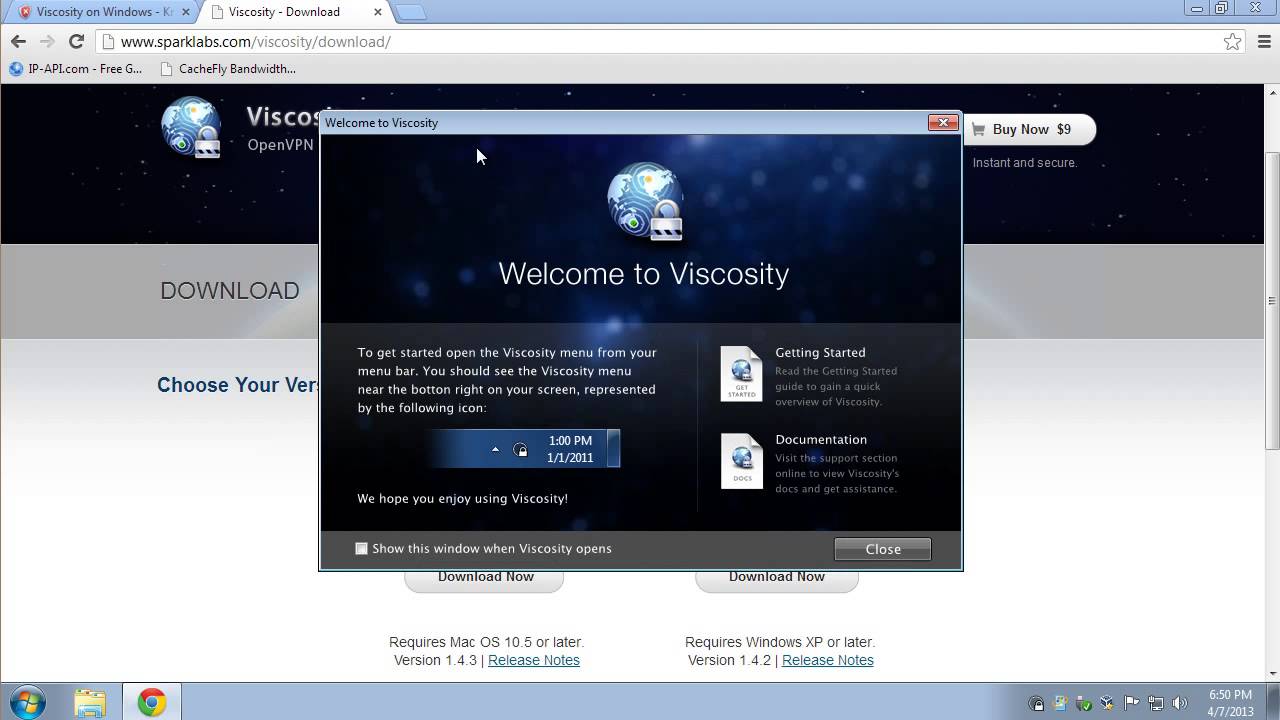This screenshot has height=720, width=1280.
Task: Click the Viscosity globe logo in the welcome window
Action: coord(645,201)
